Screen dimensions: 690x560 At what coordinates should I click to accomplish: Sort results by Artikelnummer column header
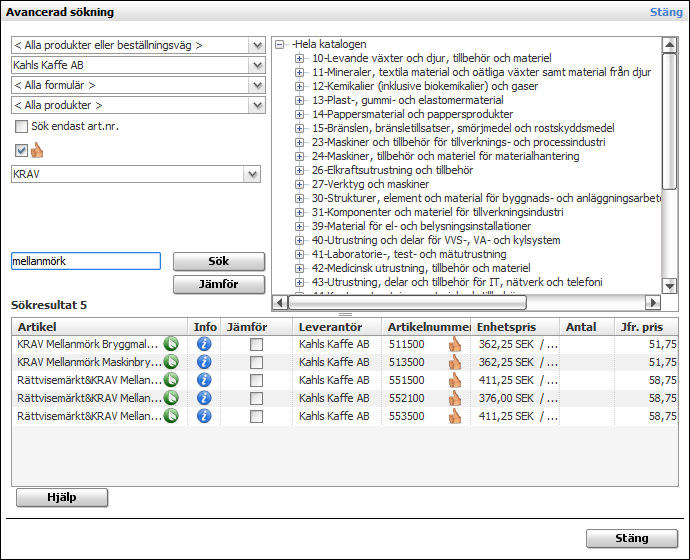click(x=426, y=327)
